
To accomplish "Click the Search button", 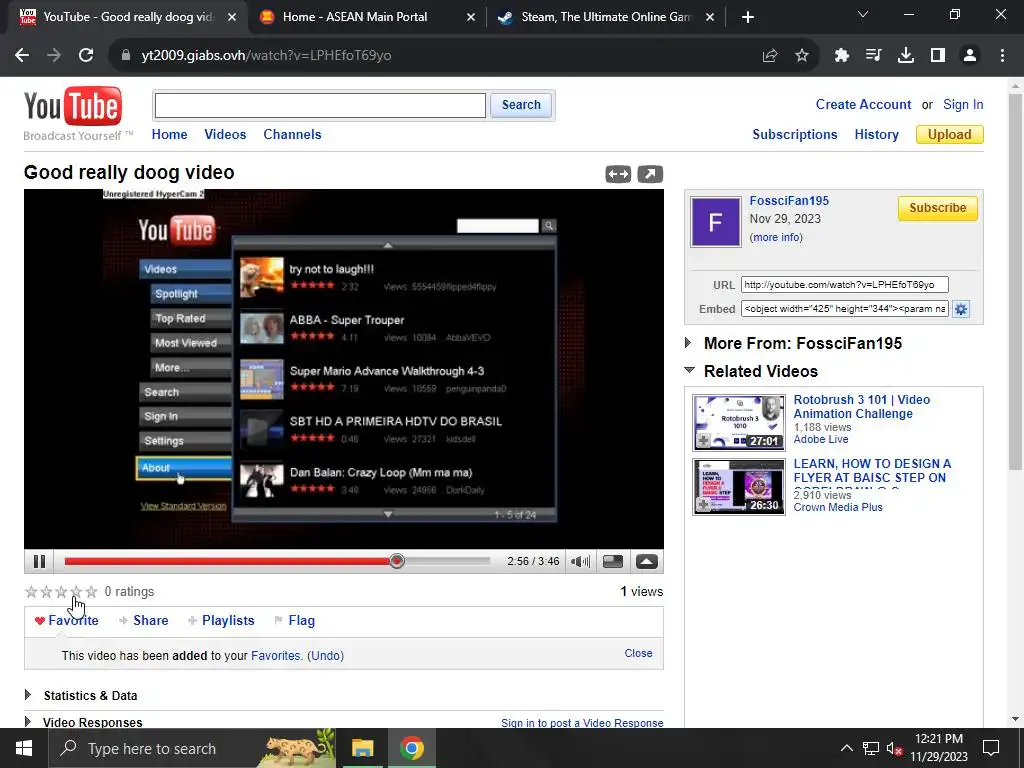I will [521, 105].
